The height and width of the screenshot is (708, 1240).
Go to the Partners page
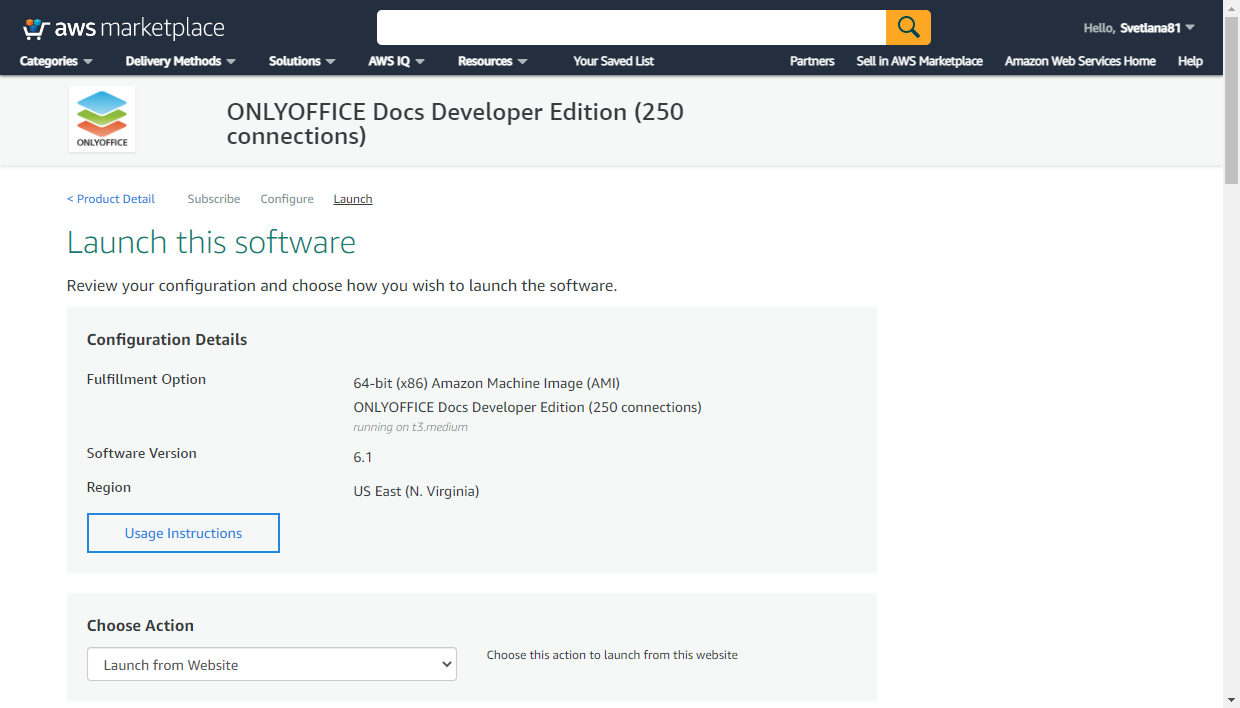click(812, 61)
